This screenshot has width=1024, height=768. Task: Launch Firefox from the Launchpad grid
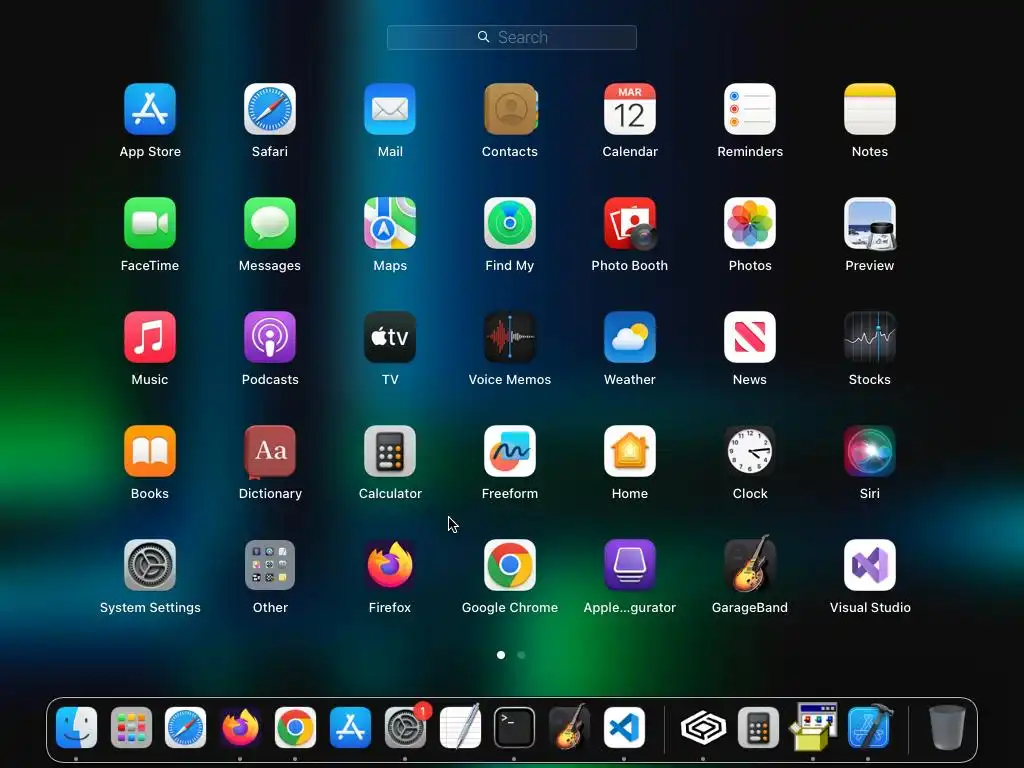tap(390, 565)
